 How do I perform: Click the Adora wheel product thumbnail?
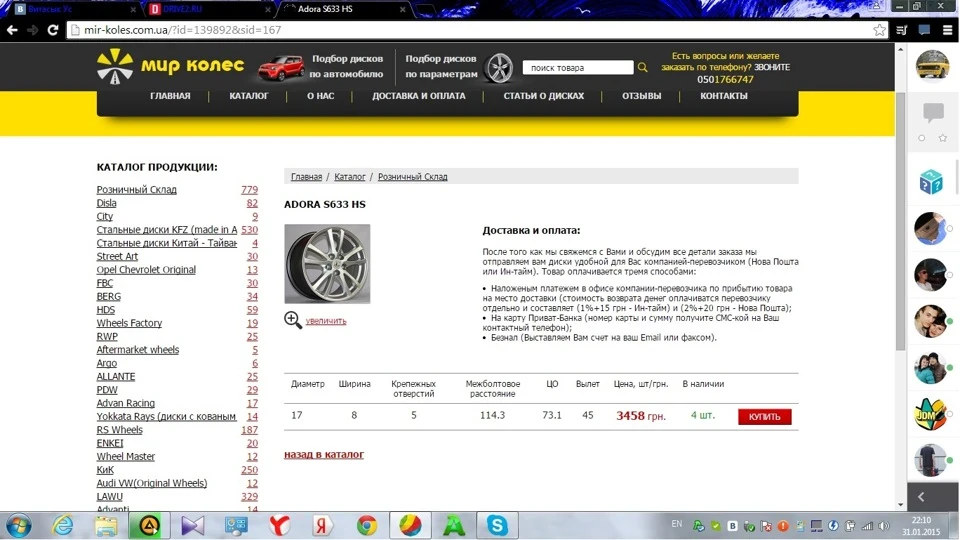(x=327, y=264)
